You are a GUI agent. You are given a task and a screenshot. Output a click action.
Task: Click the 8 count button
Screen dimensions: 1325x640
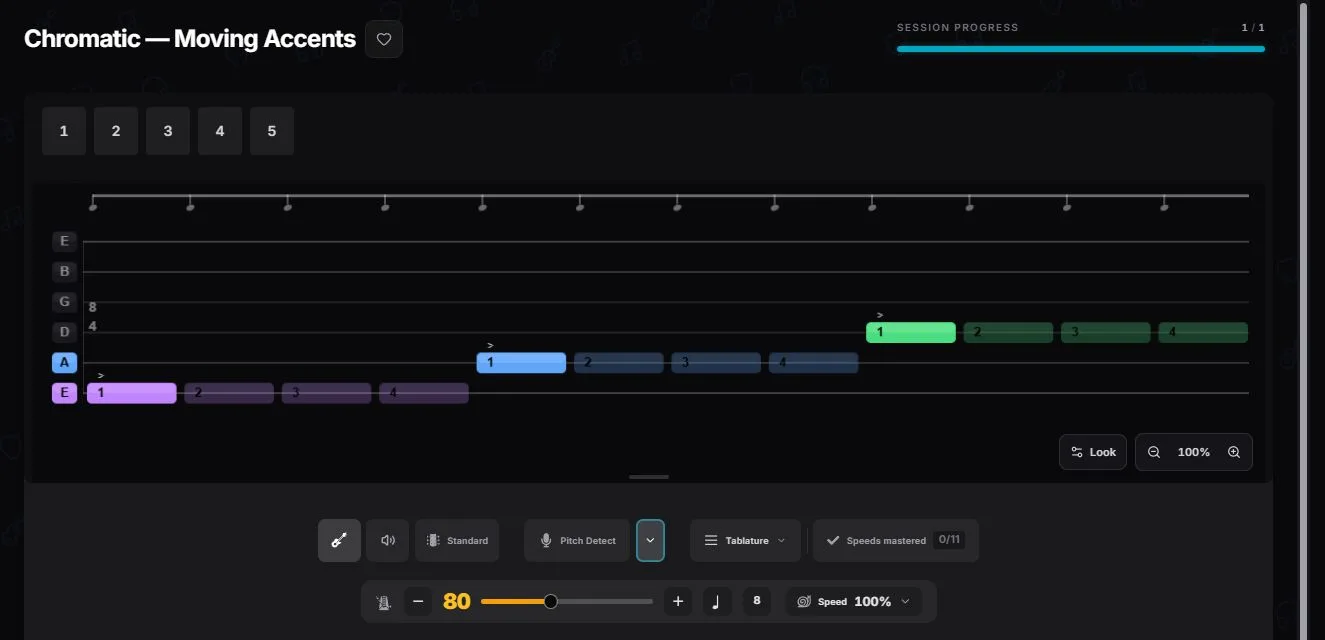pos(756,601)
